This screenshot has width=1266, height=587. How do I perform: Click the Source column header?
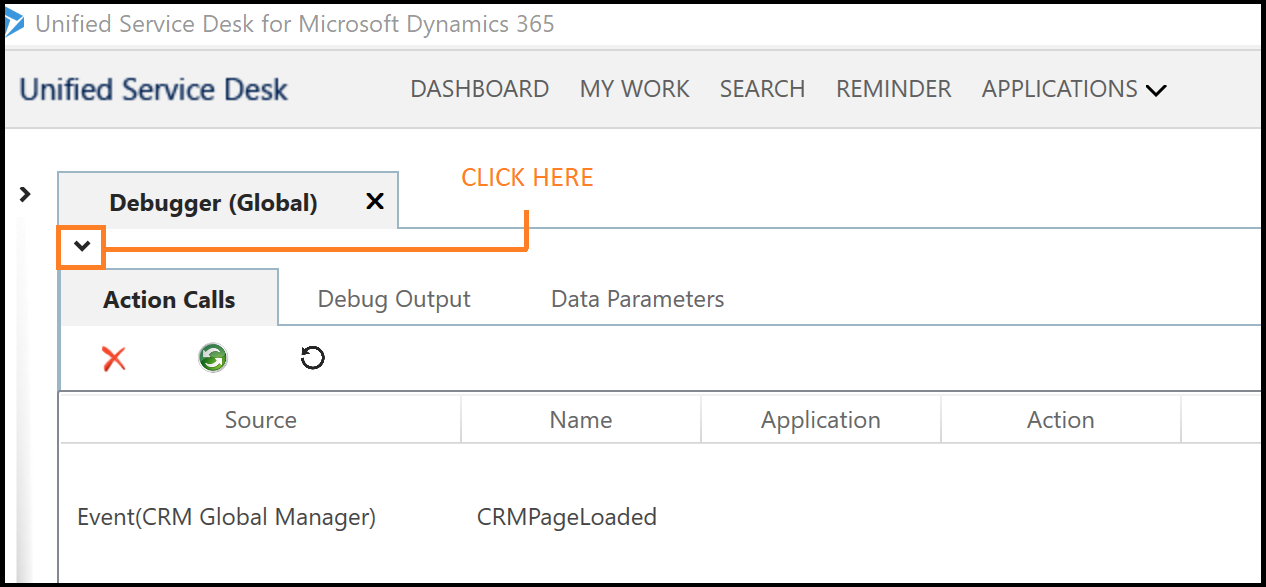click(260, 419)
